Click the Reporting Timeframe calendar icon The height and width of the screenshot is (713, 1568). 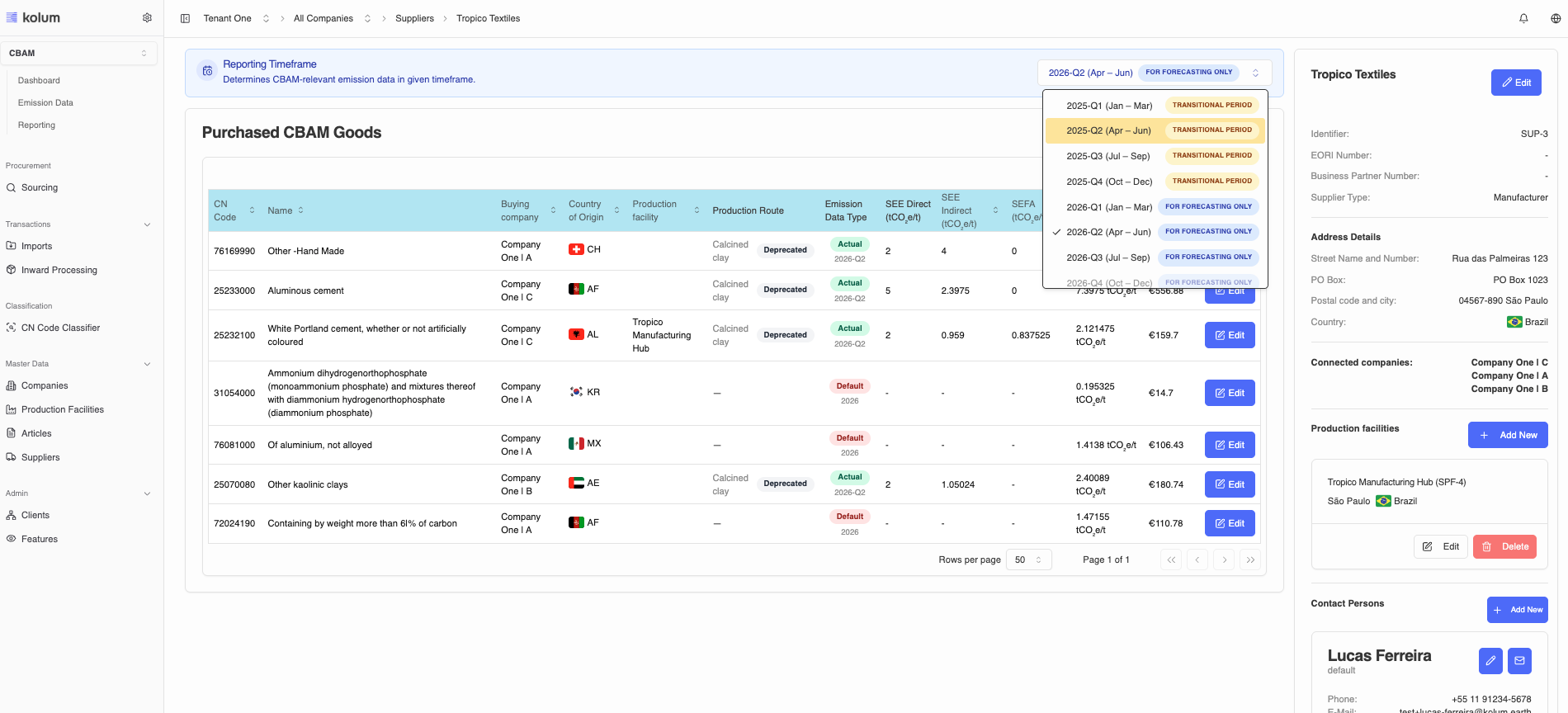tap(208, 72)
